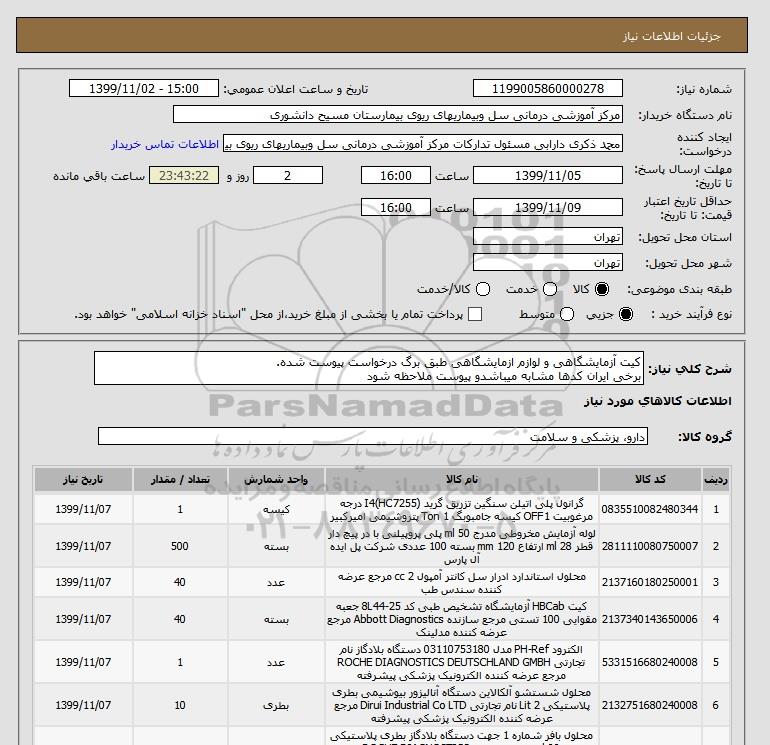Click the تاریخ نیاز column header
The image size is (770, 745).
click(x=83, y=479)
